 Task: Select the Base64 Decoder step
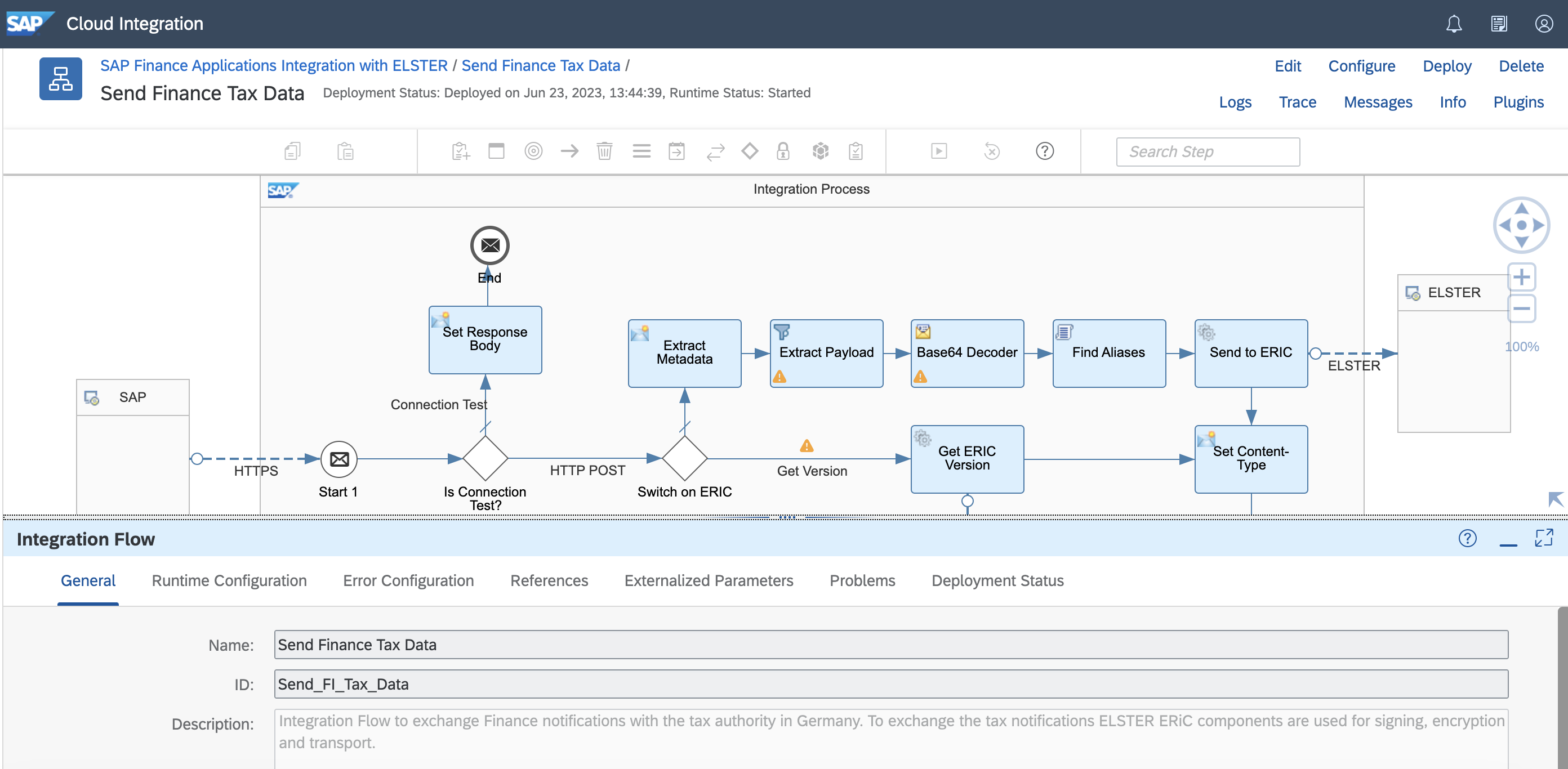[966, 354]
